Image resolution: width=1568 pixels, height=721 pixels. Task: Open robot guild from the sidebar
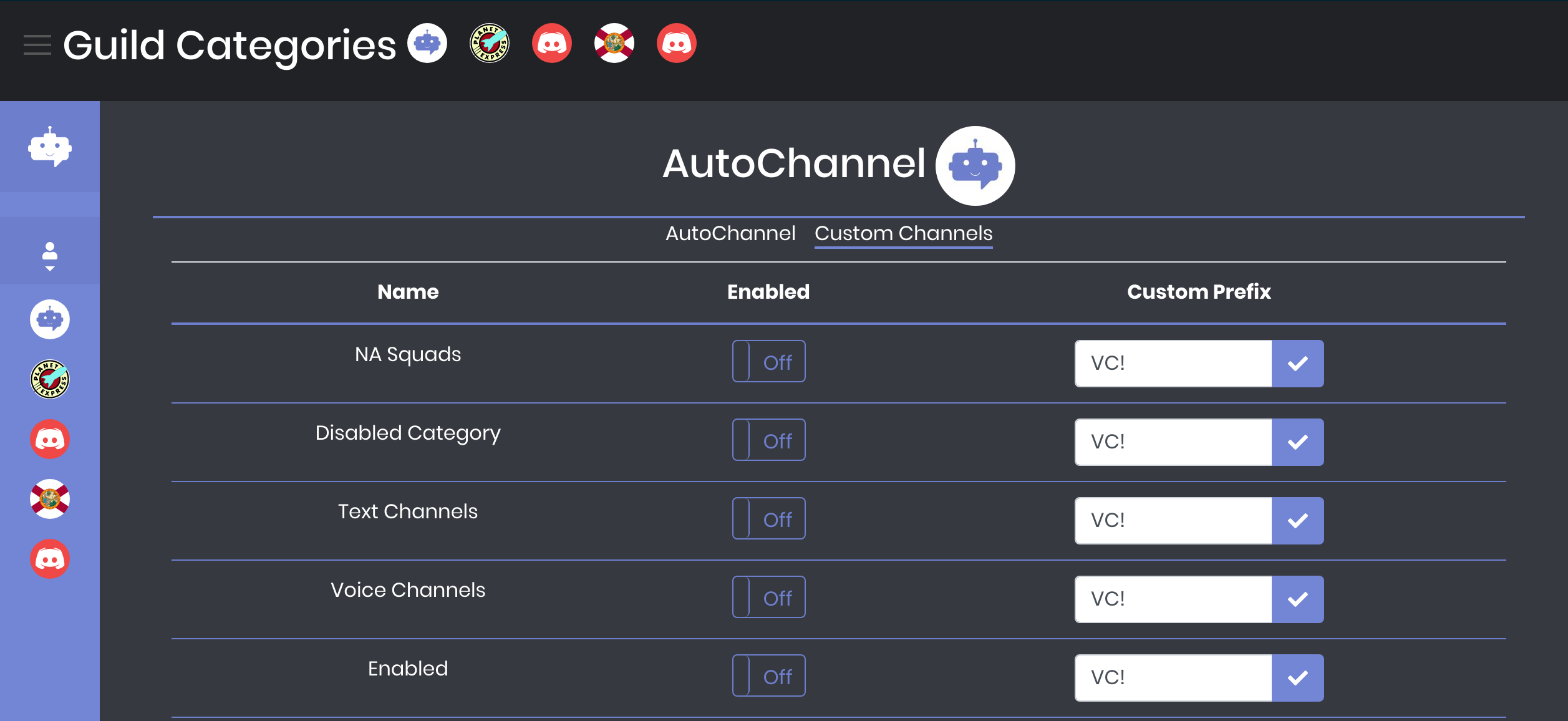(x=50, y=319)
